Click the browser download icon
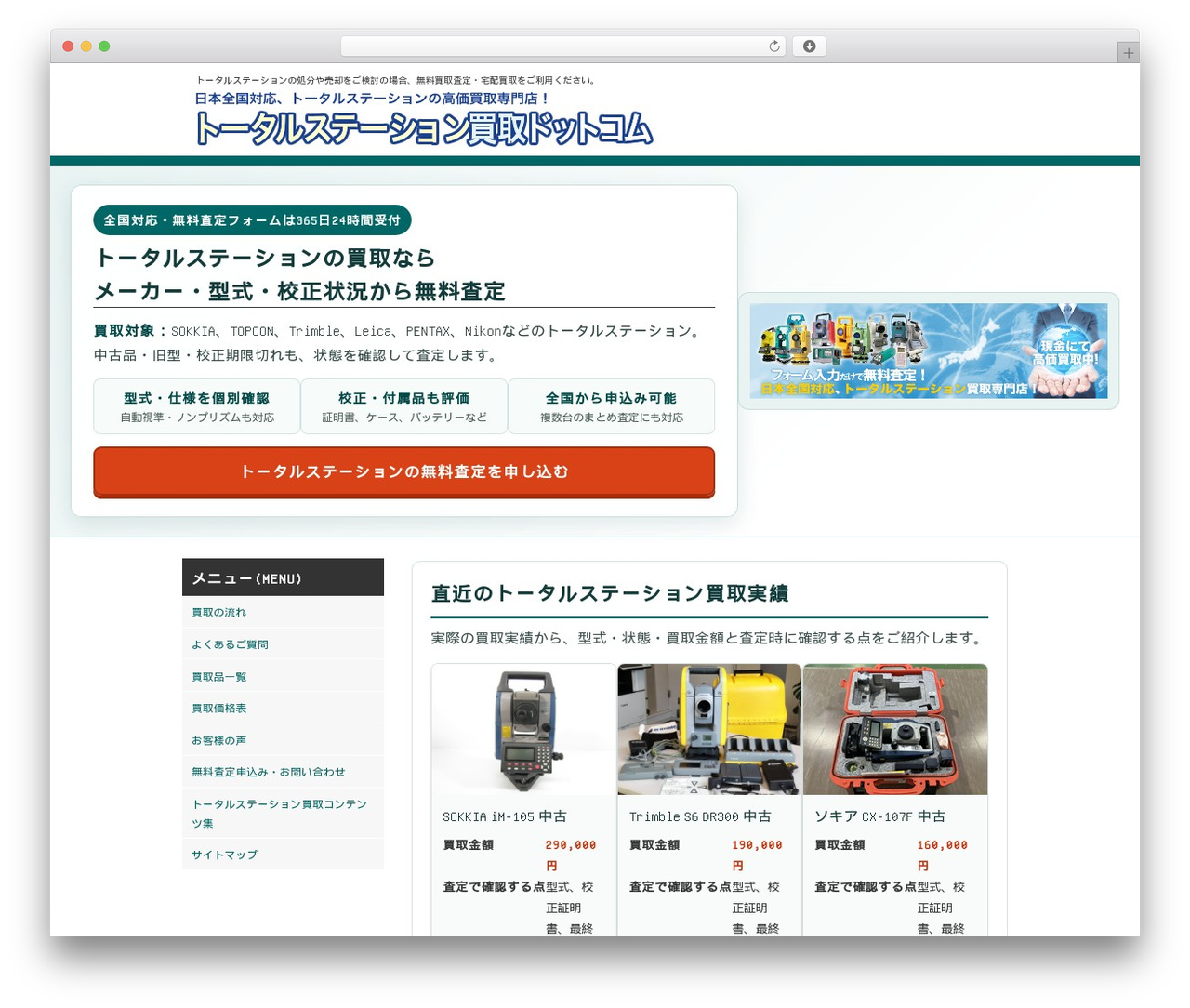 coord(809,46)
